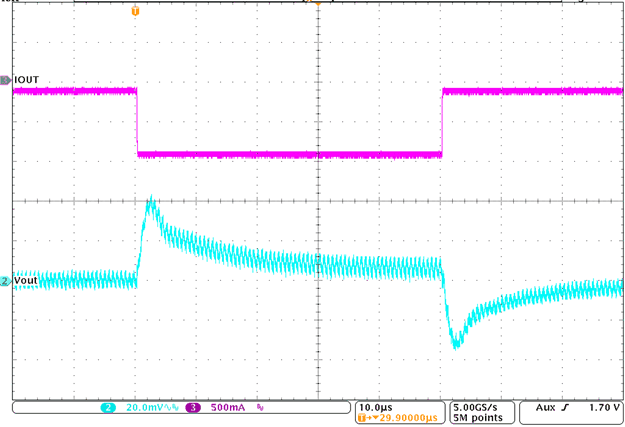
Task: Click the Vout channel 2 ground marker
Action: 5,282
